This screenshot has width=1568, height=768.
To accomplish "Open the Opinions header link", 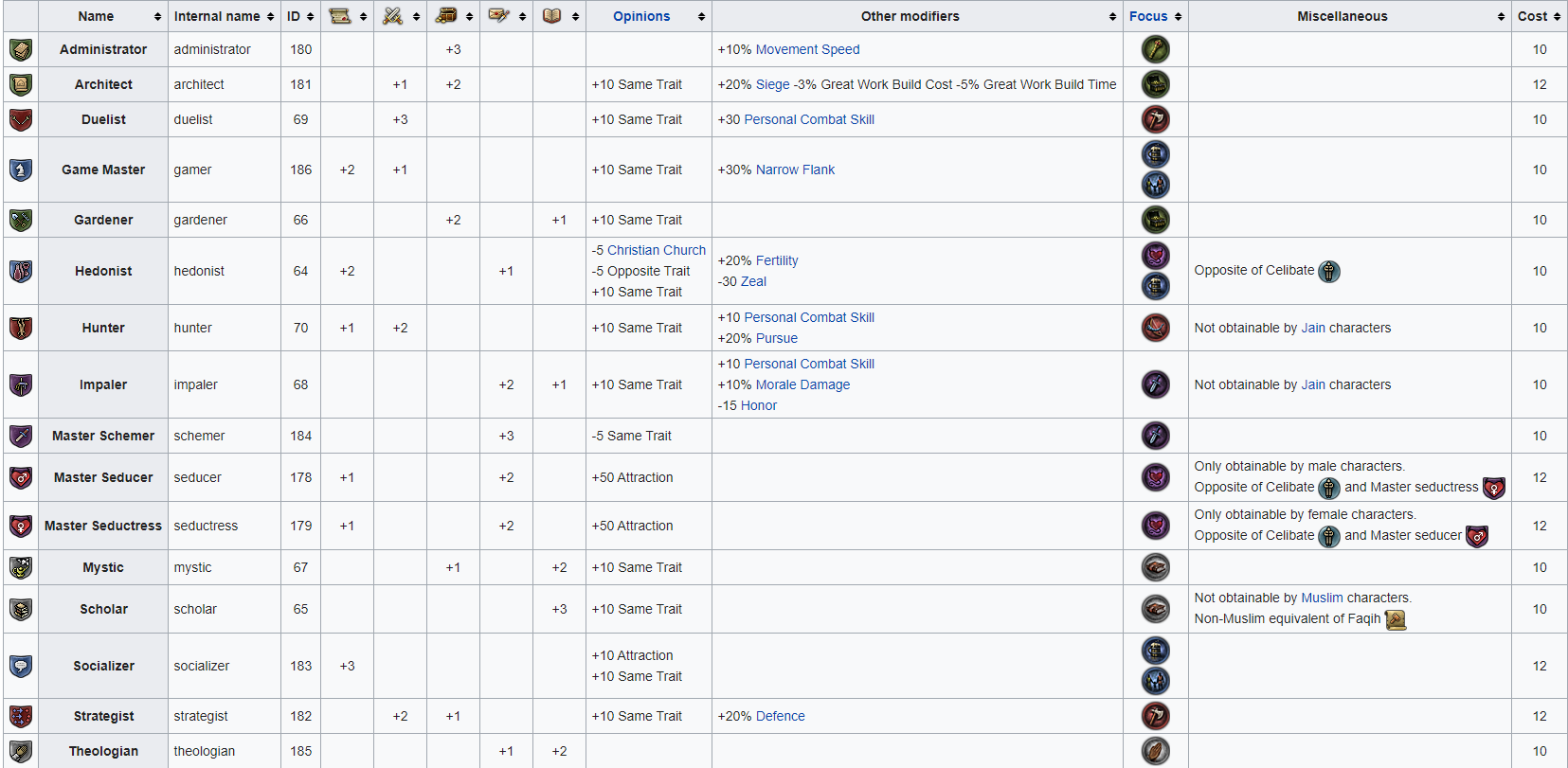I will coord(640,16).
